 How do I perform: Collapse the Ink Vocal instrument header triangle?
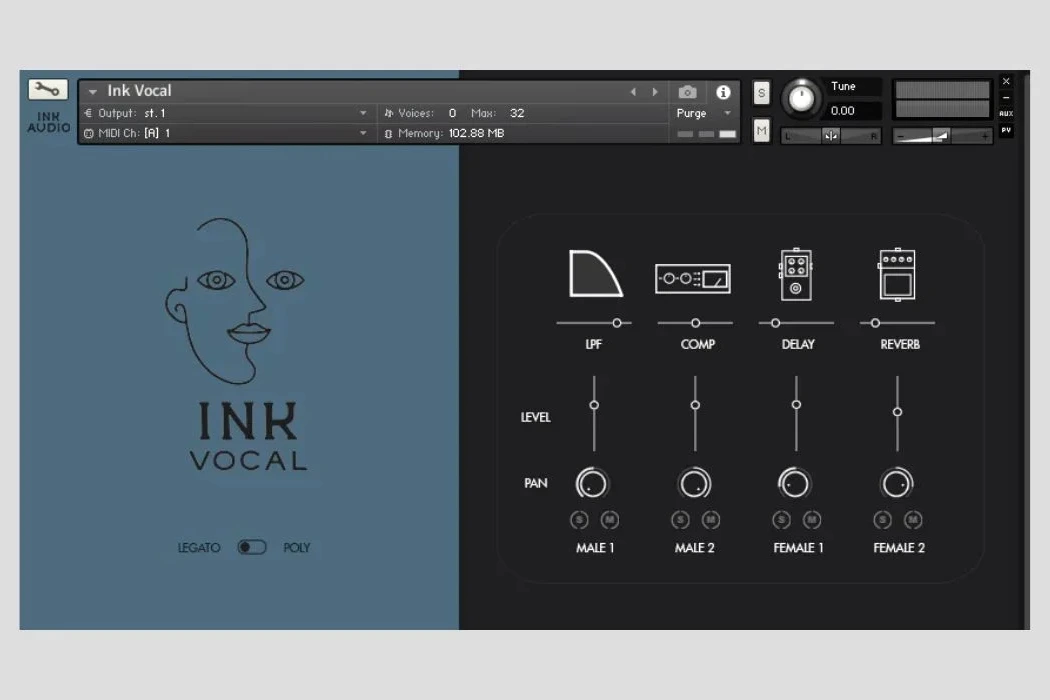[x=92, y=91]
